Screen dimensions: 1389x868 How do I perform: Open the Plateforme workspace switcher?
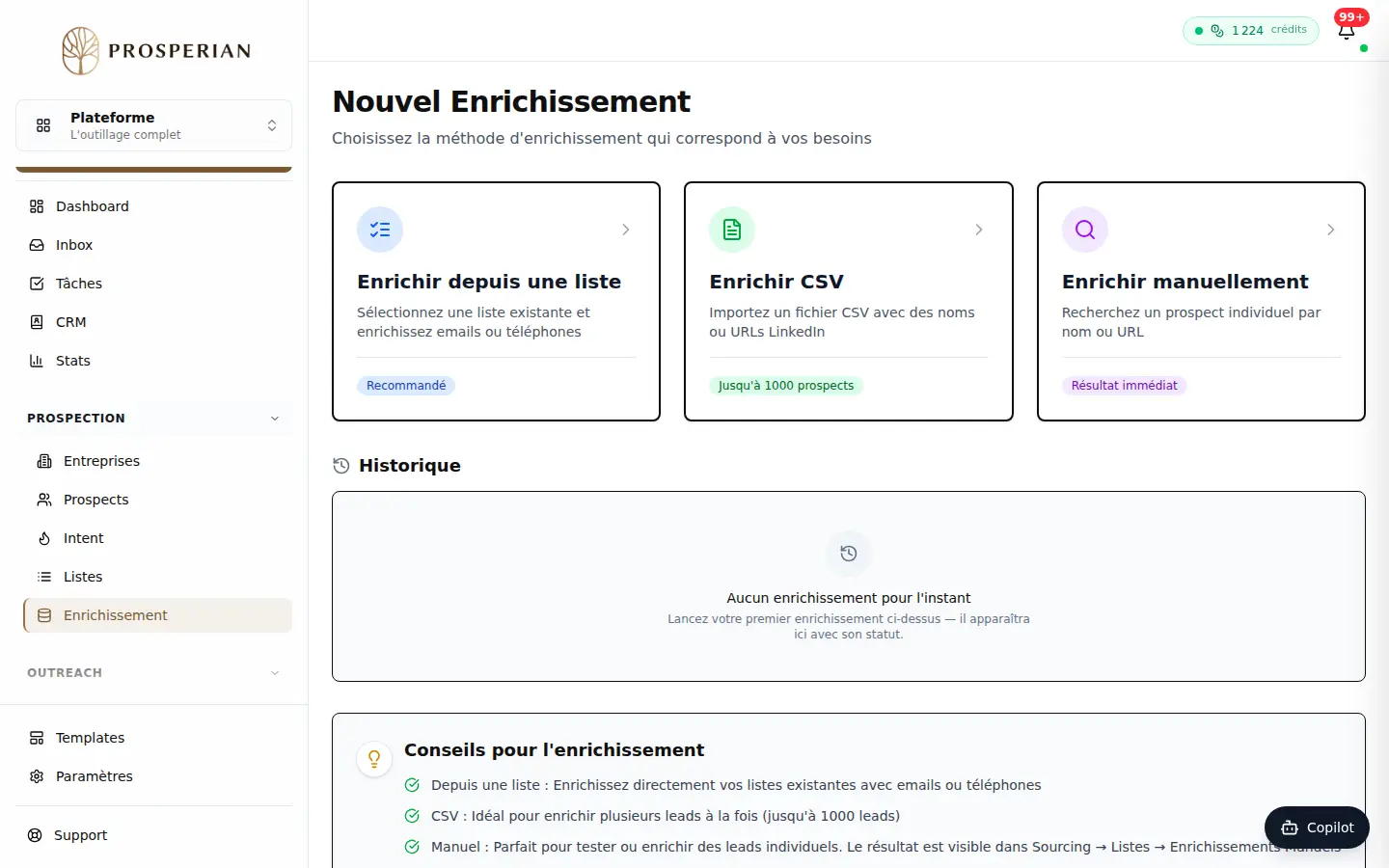pyautogui.click(x=154, y=125)
